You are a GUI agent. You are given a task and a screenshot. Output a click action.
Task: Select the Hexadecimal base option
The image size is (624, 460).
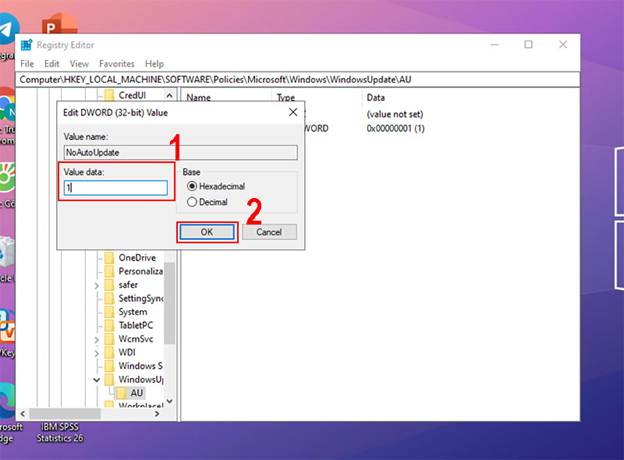[192, 186]
